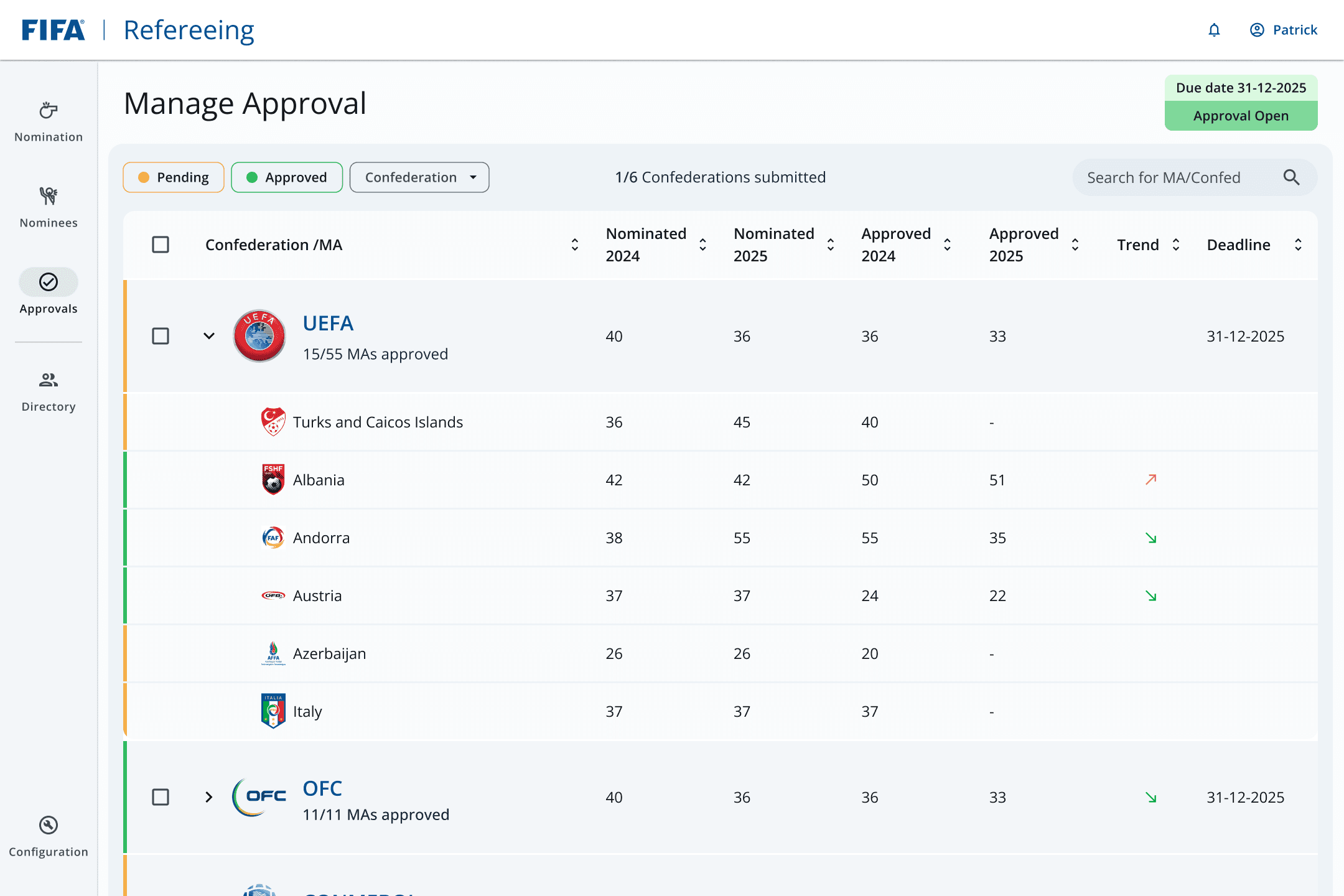Image resolution: width=1344 pixels, height=896 pixels.
Task: Click the Patrick account name
Action: pos(1295,30)
